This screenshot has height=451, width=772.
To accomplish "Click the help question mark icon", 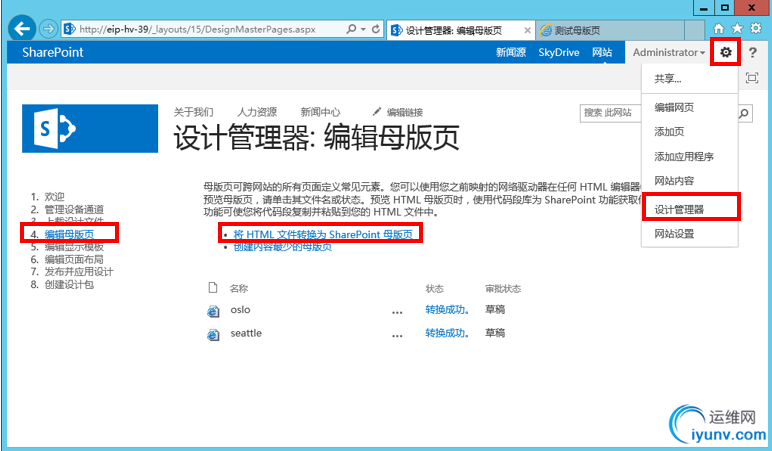I will coord(753,52).
